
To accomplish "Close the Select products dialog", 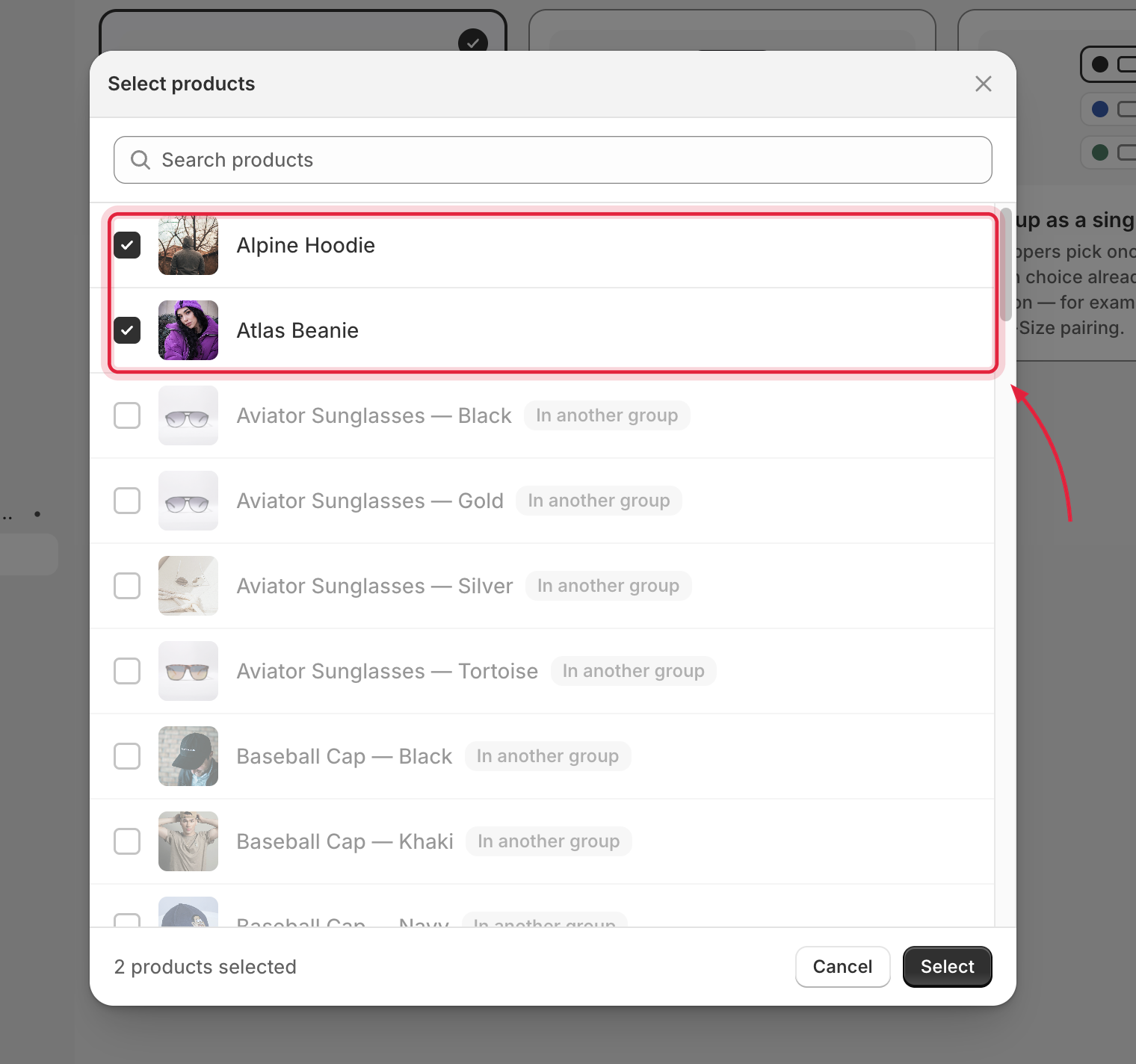I will click(983, 84).
